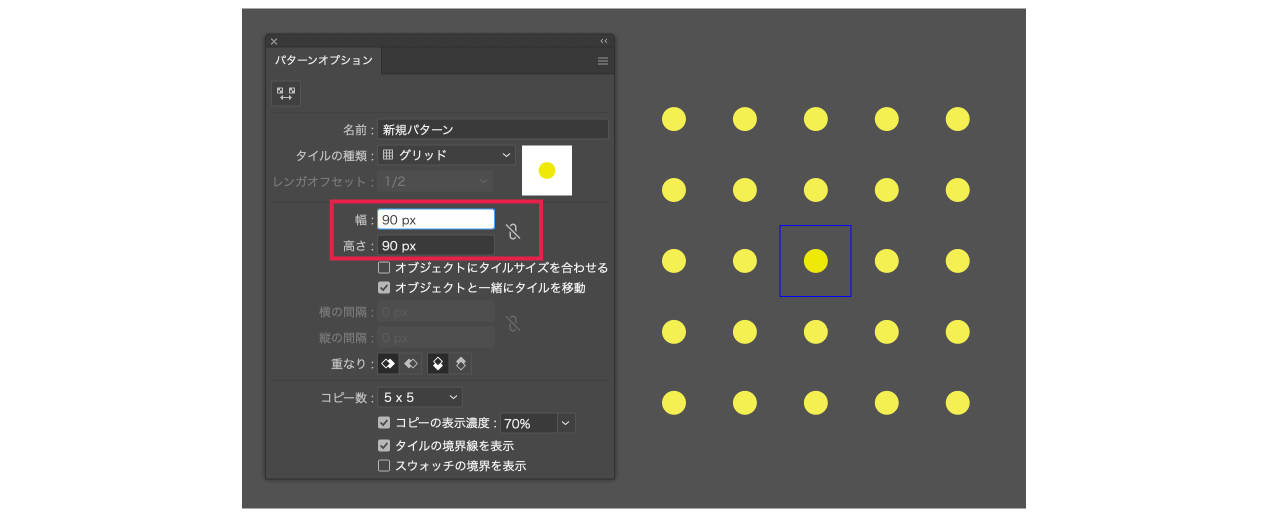Open the コピー数 5 x 5 dropdown
1268x515 pixels.
click(419, 397)
